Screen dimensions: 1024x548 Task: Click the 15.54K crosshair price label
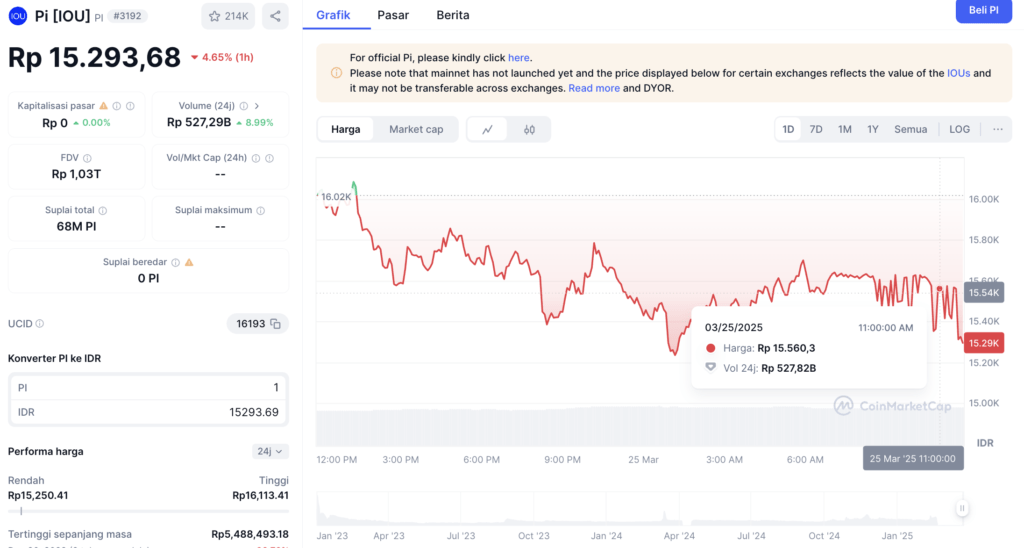point(984,293)
